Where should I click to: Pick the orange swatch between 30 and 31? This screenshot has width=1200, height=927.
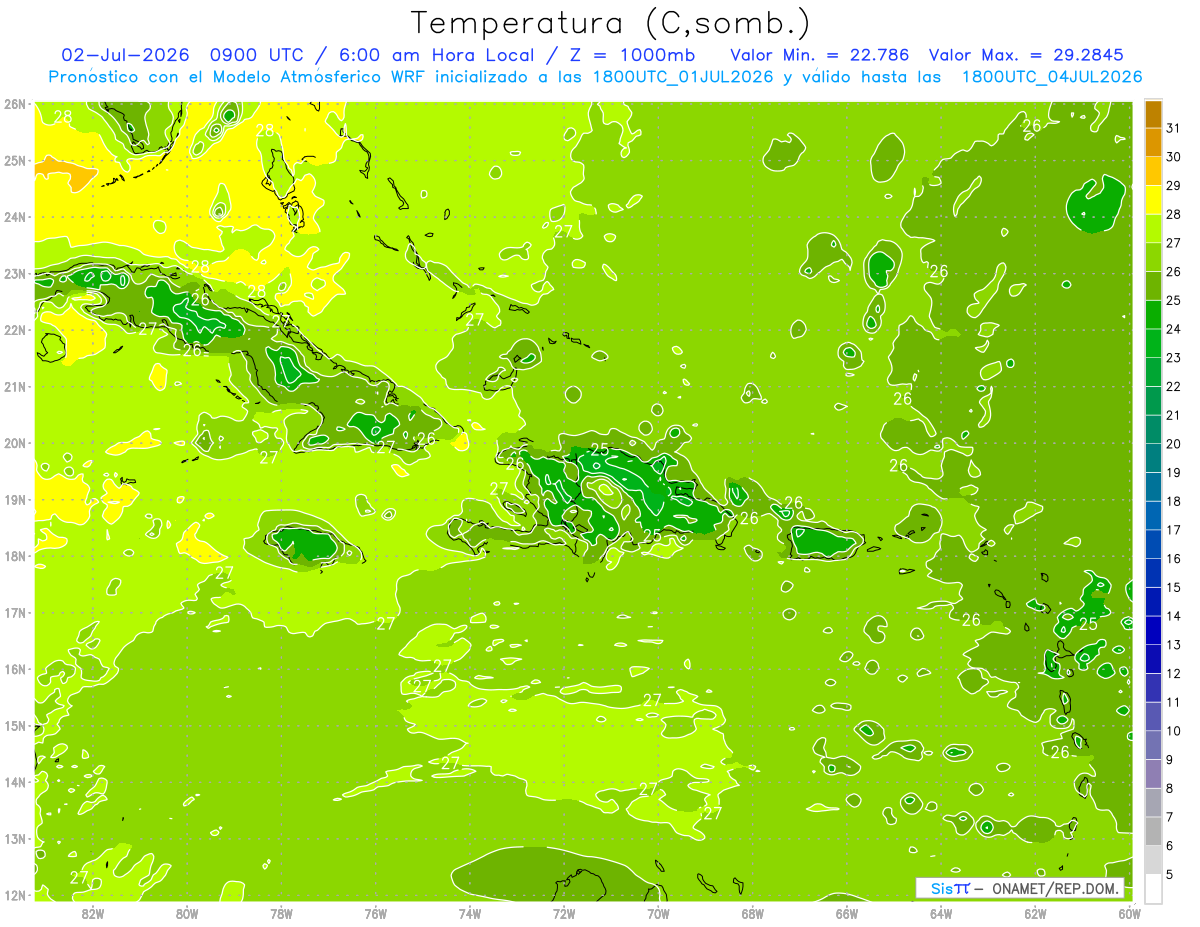click(1153, 142)
